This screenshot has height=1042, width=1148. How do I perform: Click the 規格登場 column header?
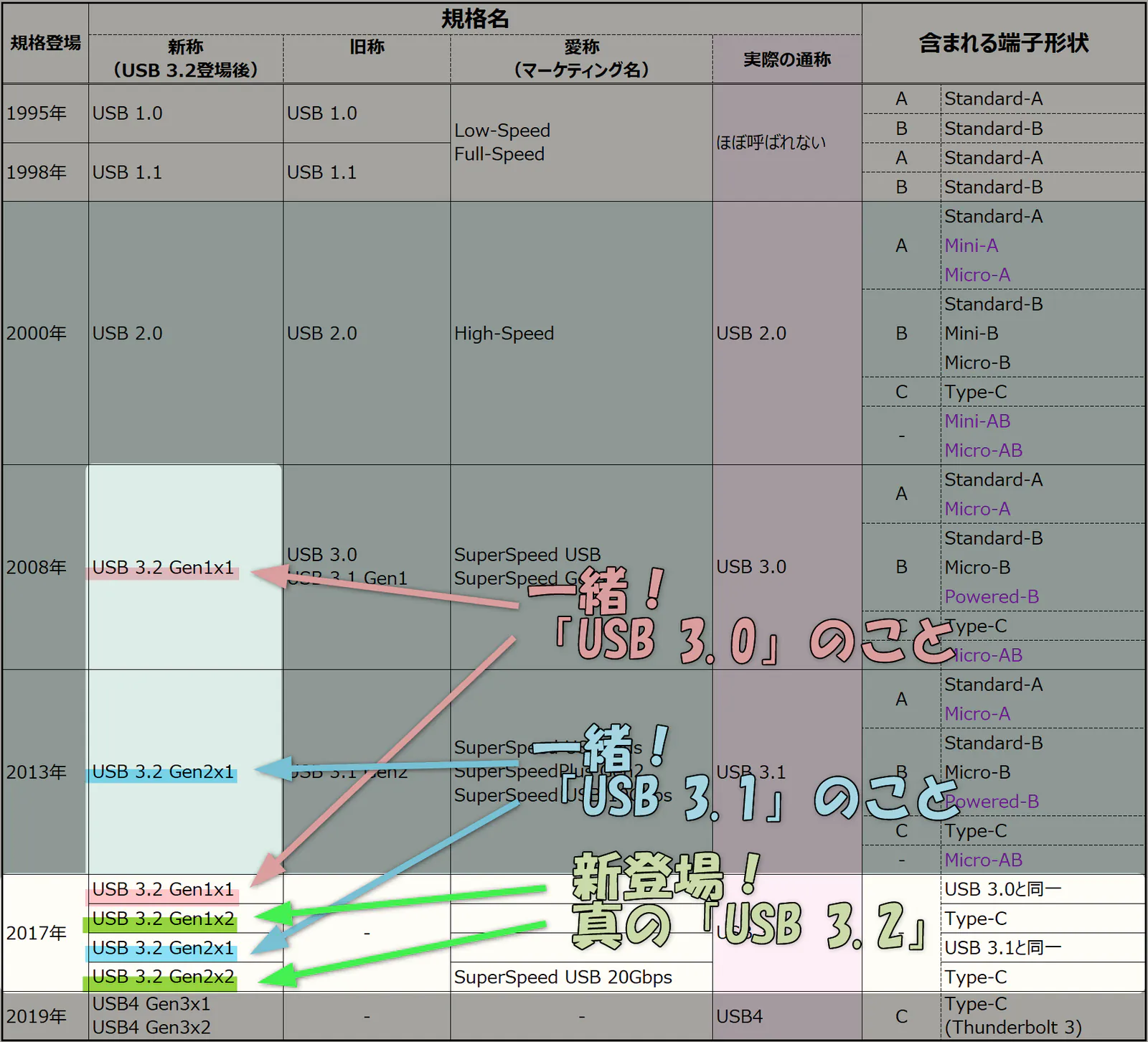tap(45, 43)
